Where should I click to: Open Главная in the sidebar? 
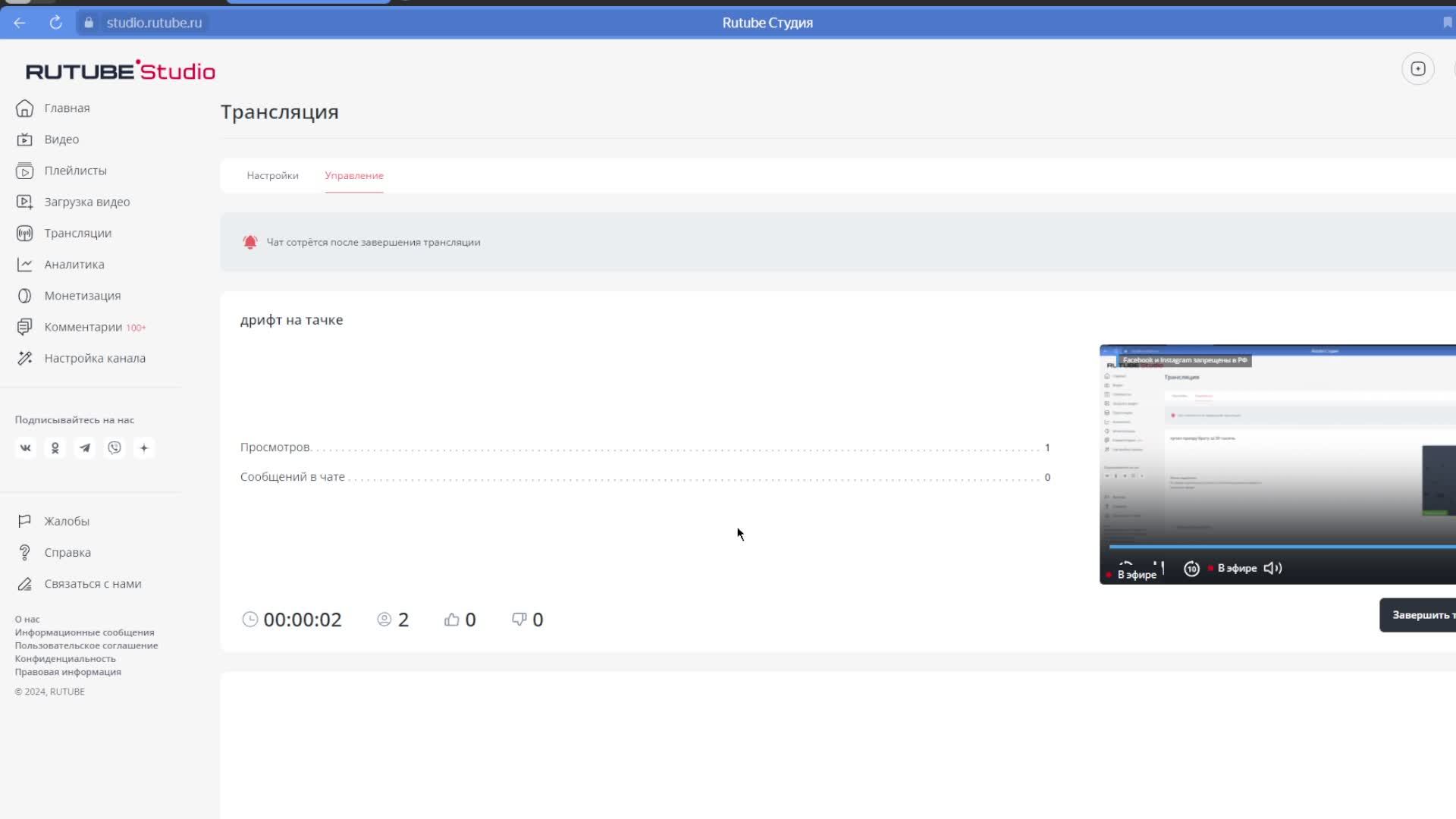(x=67, y=108)
